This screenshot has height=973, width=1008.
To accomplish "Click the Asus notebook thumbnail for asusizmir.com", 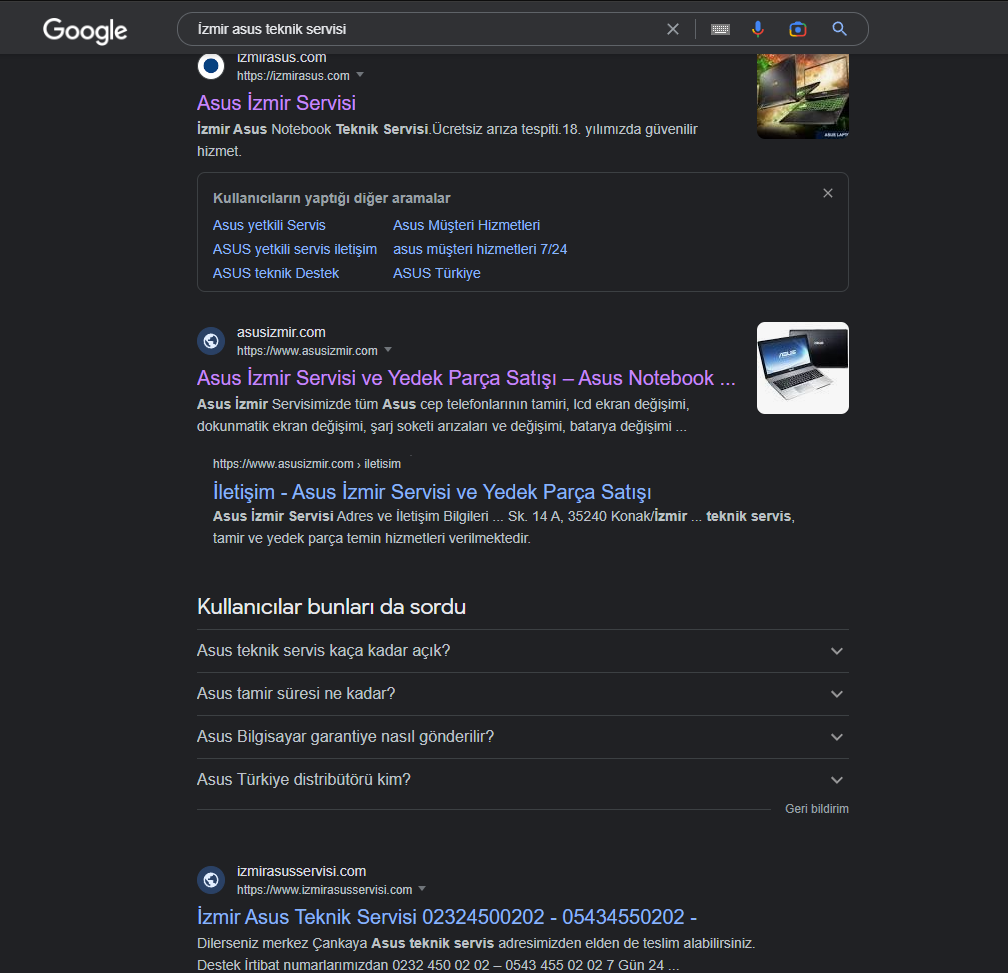I will tap(803, 368).
